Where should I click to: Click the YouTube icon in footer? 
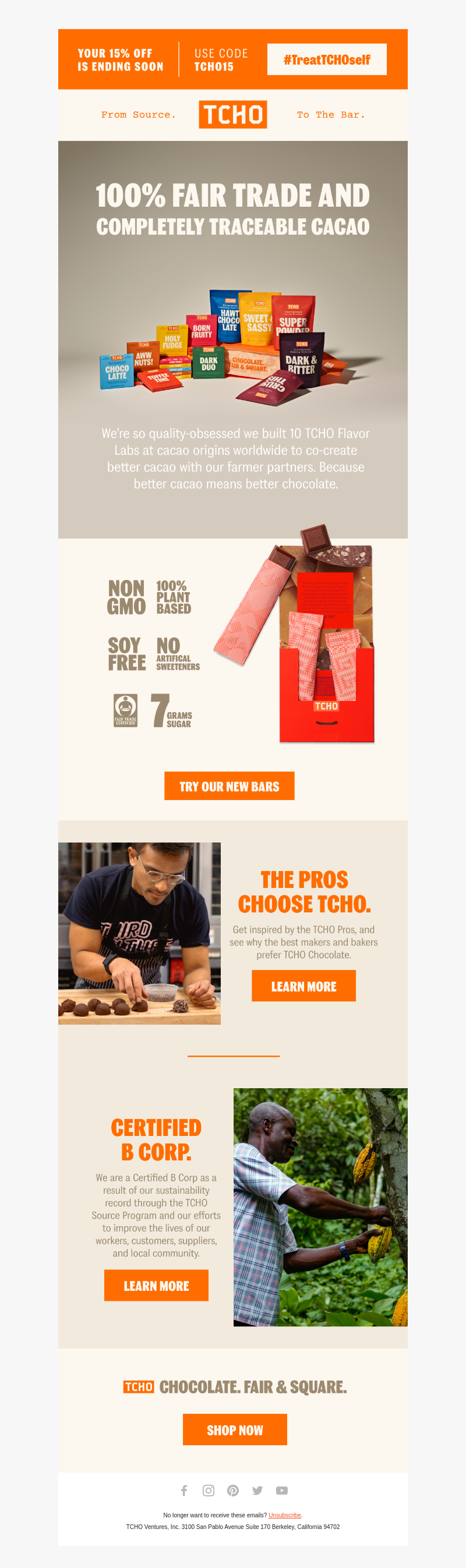click(281, 1490)
